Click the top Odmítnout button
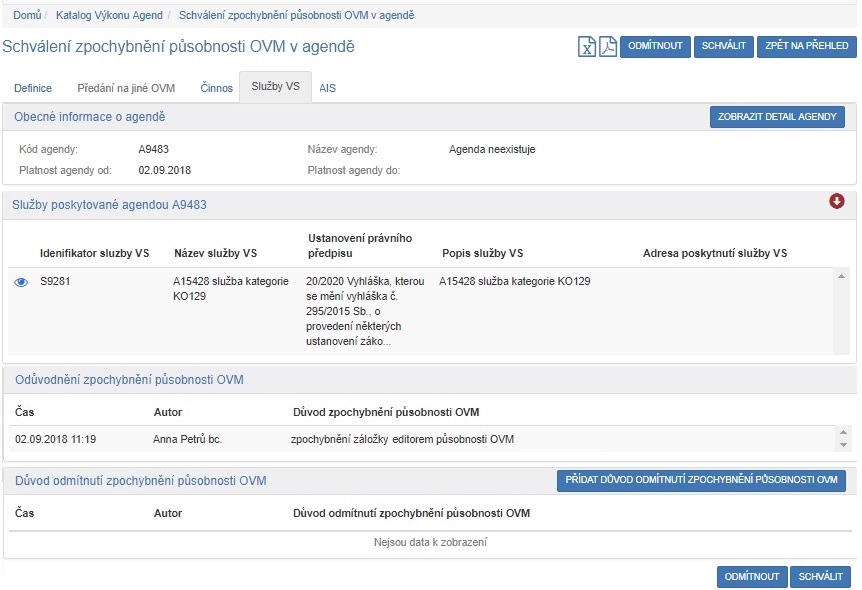The width and height of the screenshot is (862, 590). [655, 46]
